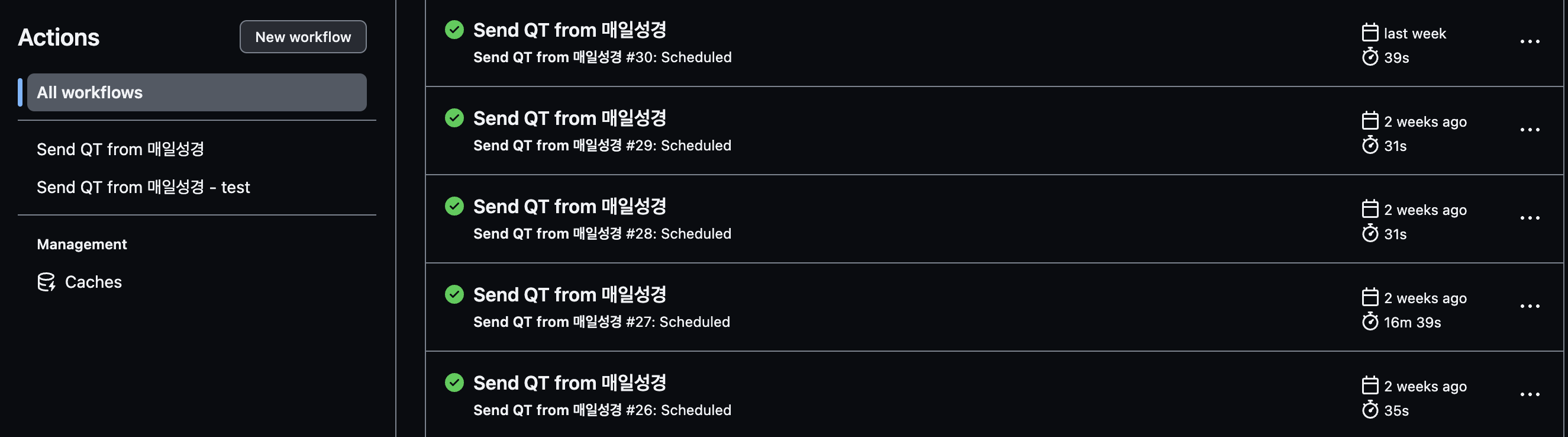Click the Actions page heading
The image size is (1568, 437).
(x=59, y=37)
